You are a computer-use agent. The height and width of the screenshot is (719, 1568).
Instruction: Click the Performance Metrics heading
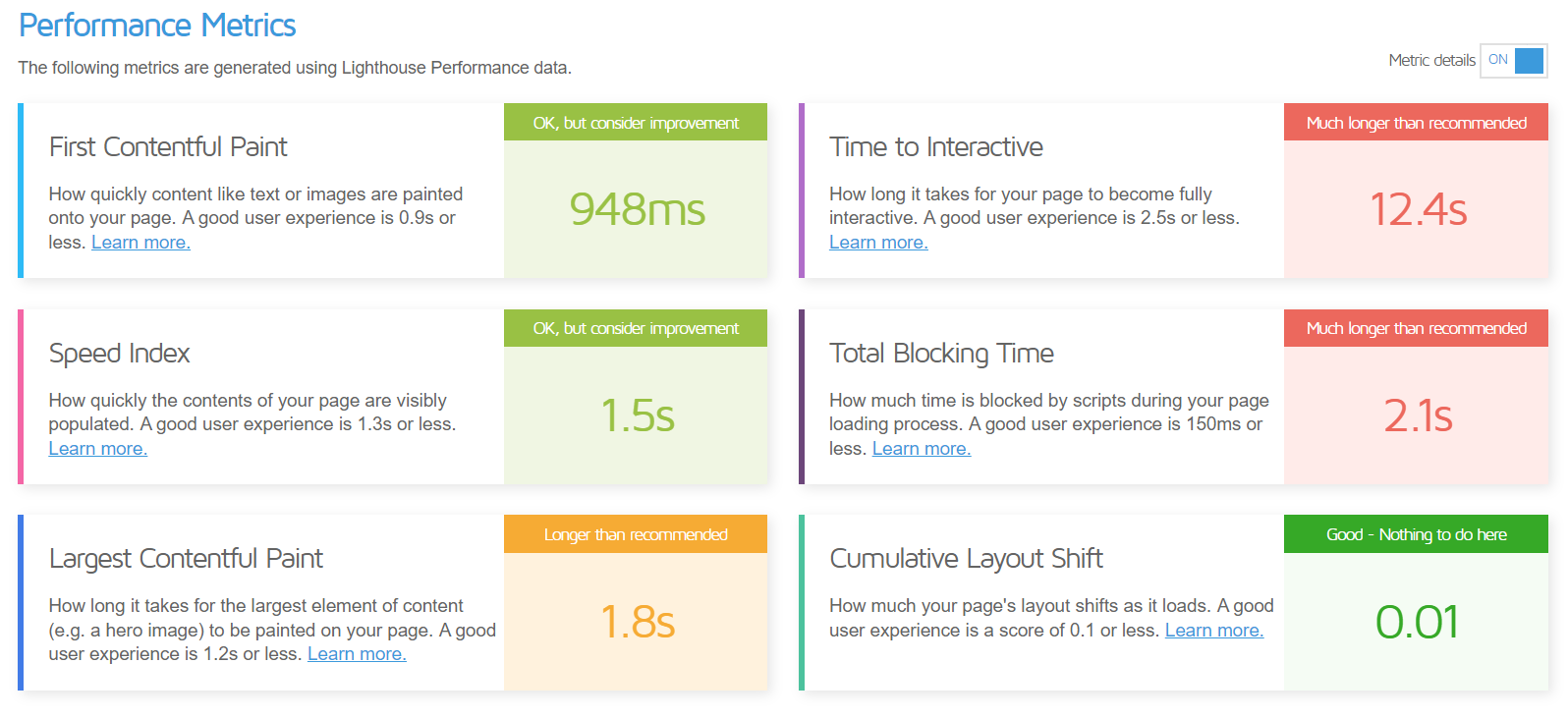point(158,25)
